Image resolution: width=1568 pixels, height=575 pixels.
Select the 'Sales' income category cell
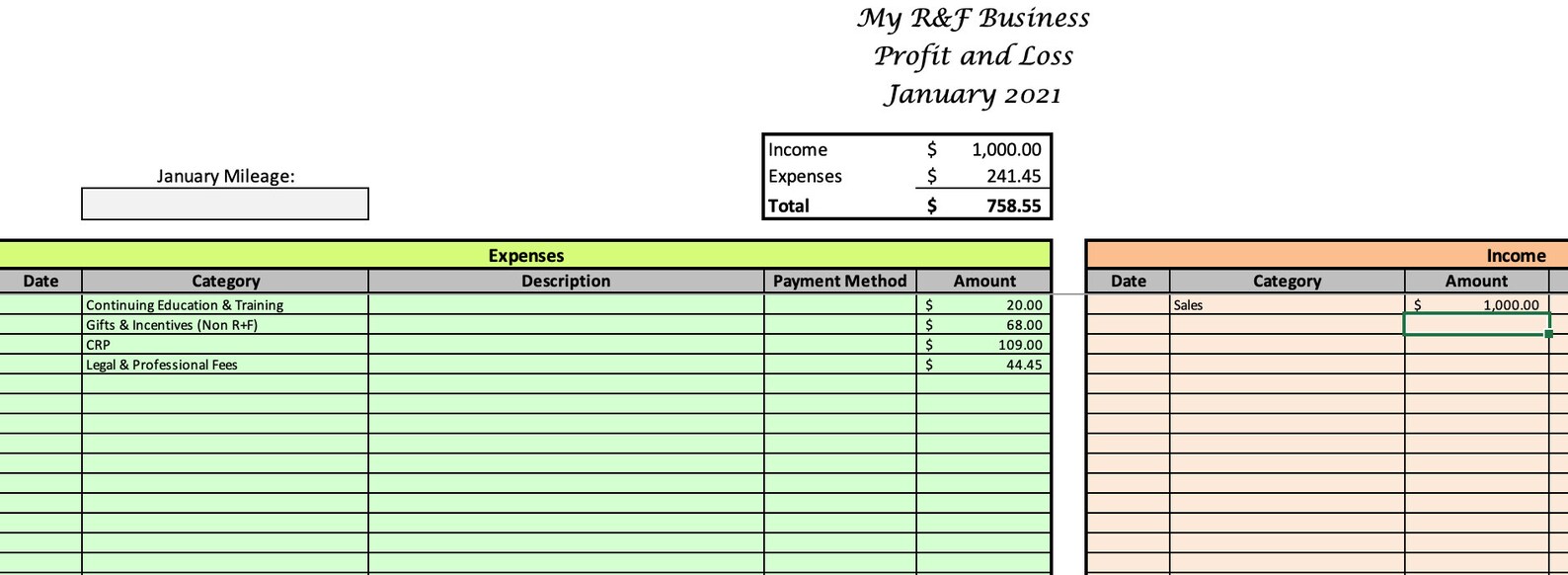click(1288, 305)
